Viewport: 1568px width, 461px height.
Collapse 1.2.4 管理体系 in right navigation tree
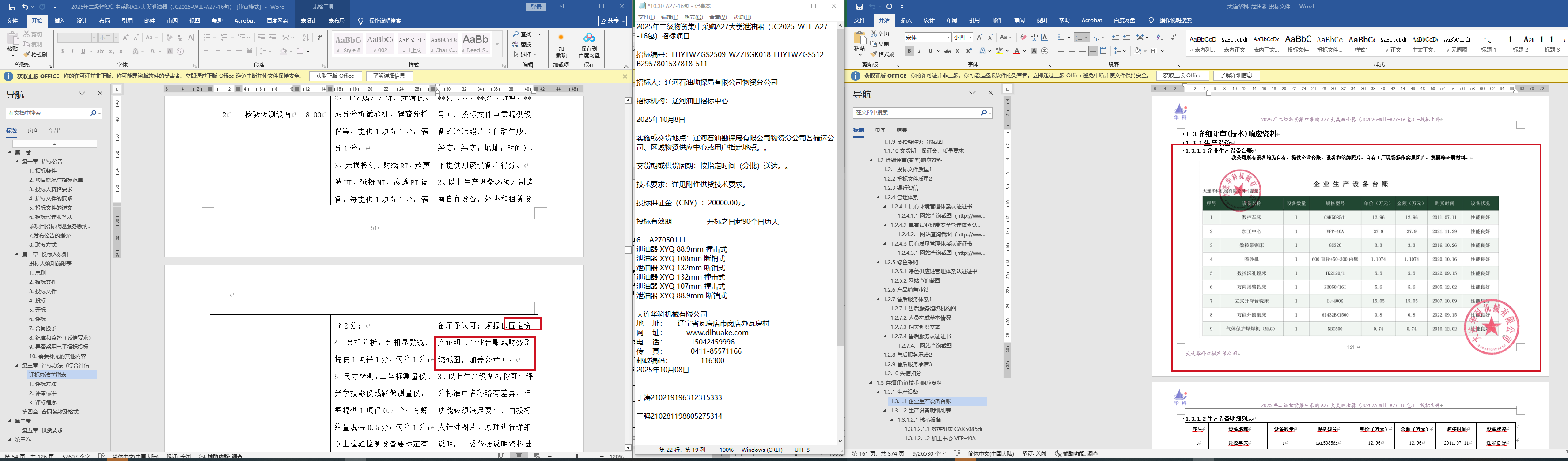coord(878,197)
